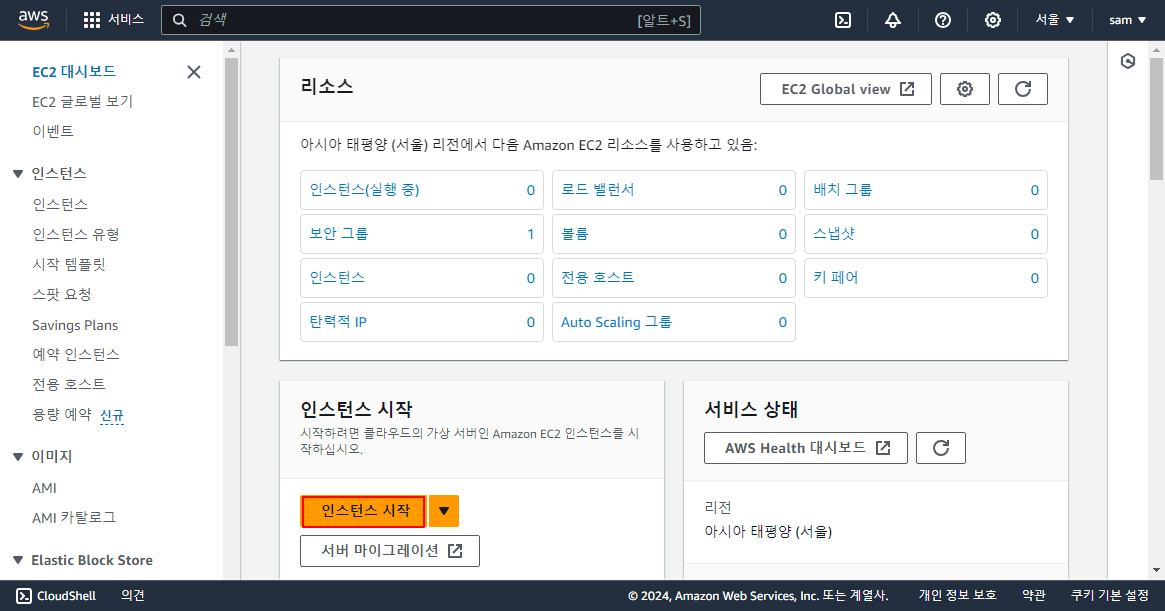Open Savings Plans in sidebar
The width and height of the screenshot is (1165, 611).
[x=75, y=325]
